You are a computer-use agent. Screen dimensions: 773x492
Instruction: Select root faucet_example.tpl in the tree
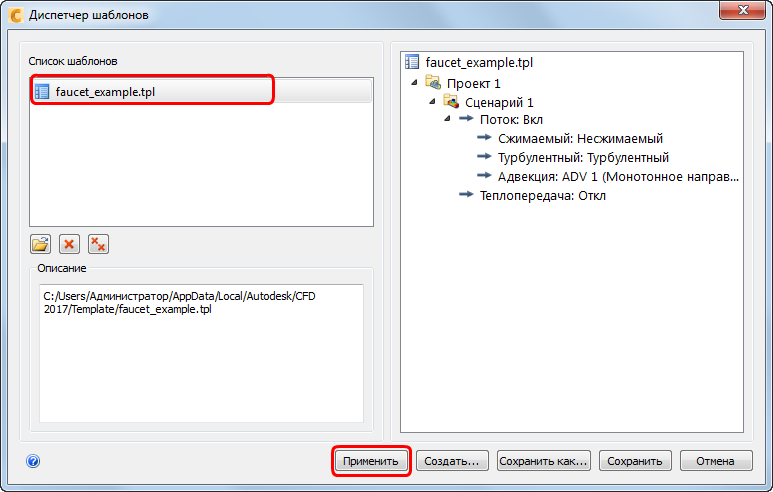[479, 63]
